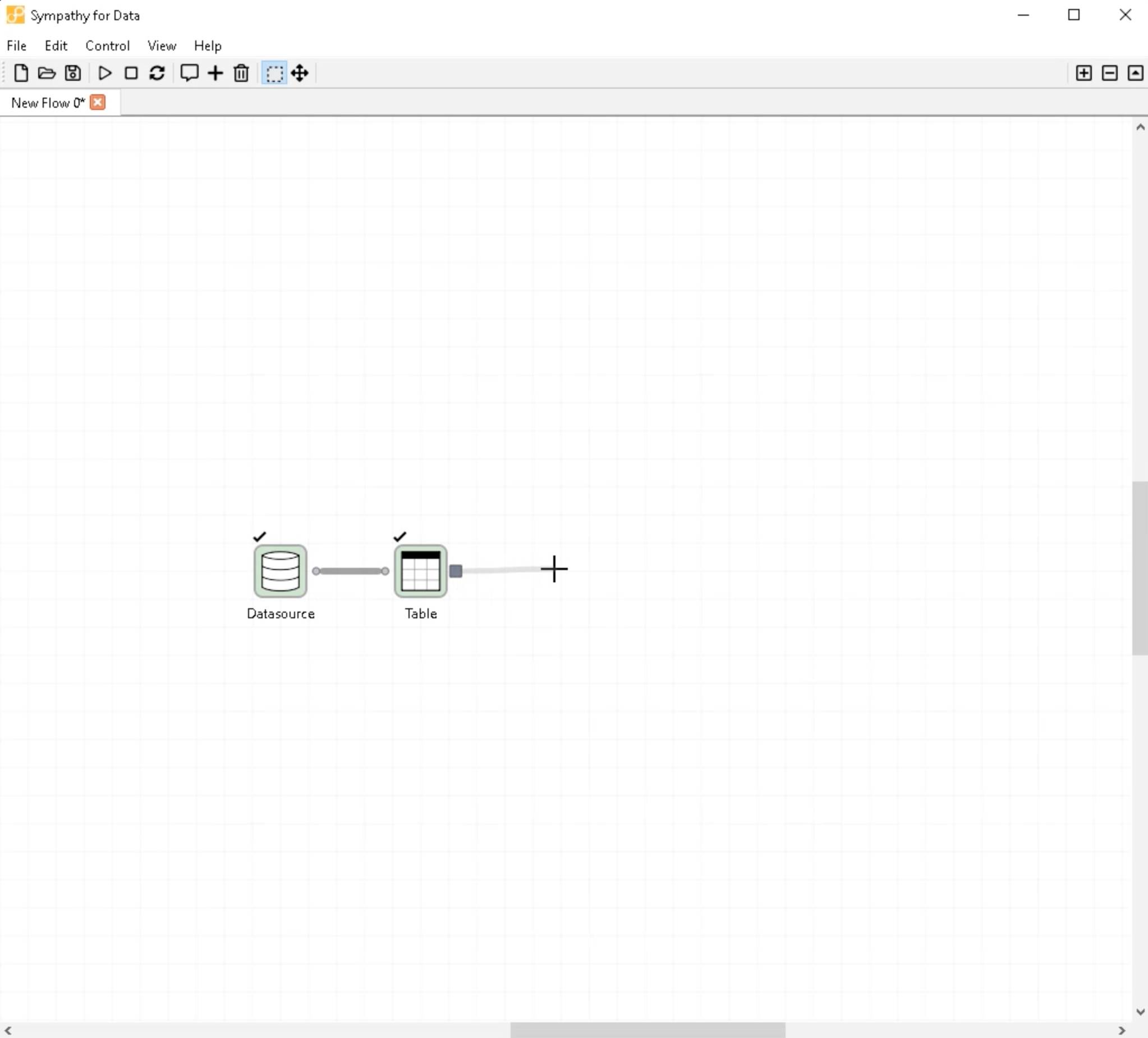Click the scroll up arrow
This screenshot has width=1148, height=1038.
[x=1140, y=127]
